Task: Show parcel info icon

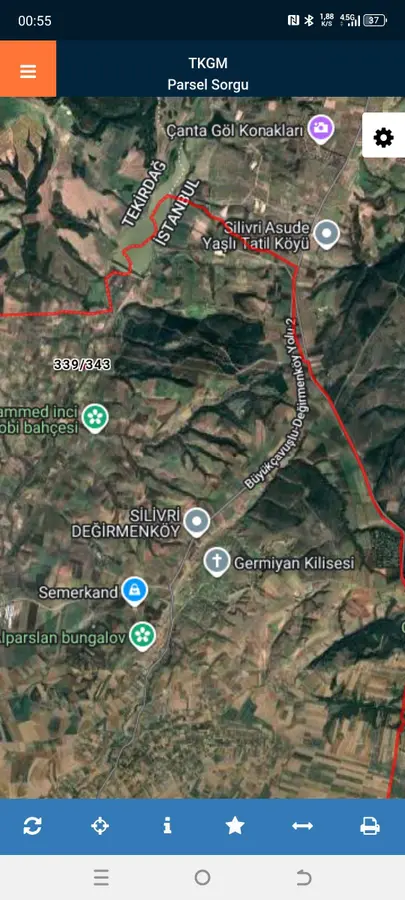Action: coord(168,826)
